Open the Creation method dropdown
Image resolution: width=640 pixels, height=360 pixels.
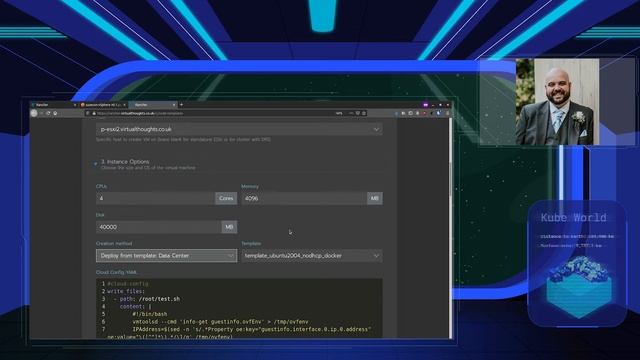[167, 256]
